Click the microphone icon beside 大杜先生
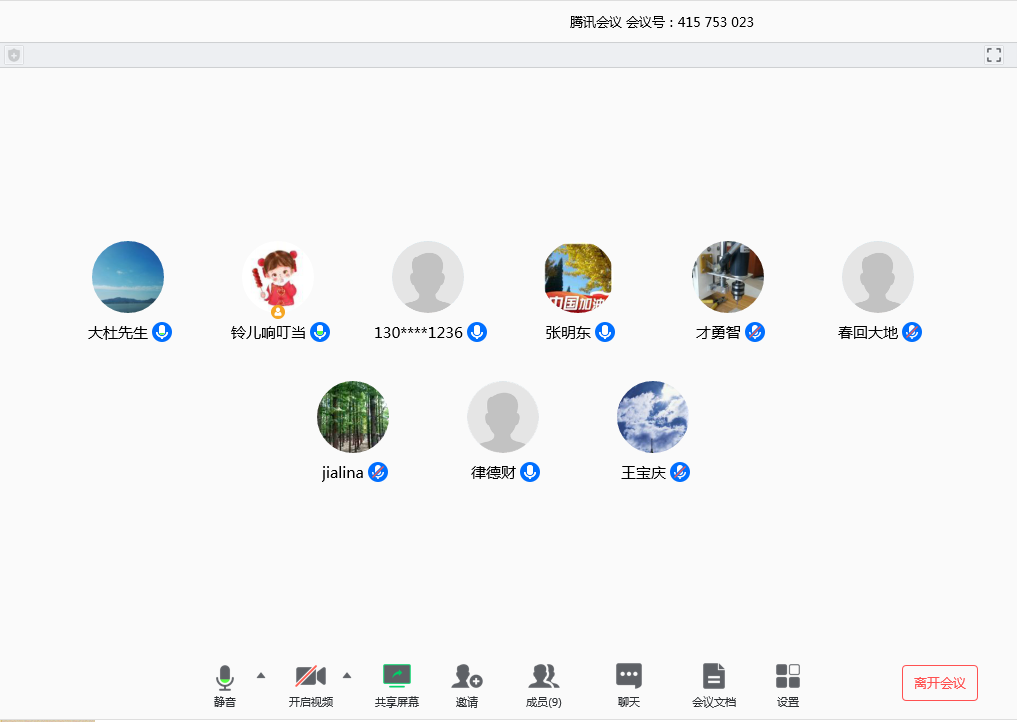The height and width of the screenshot is (722, 1017). coord(162,332)
